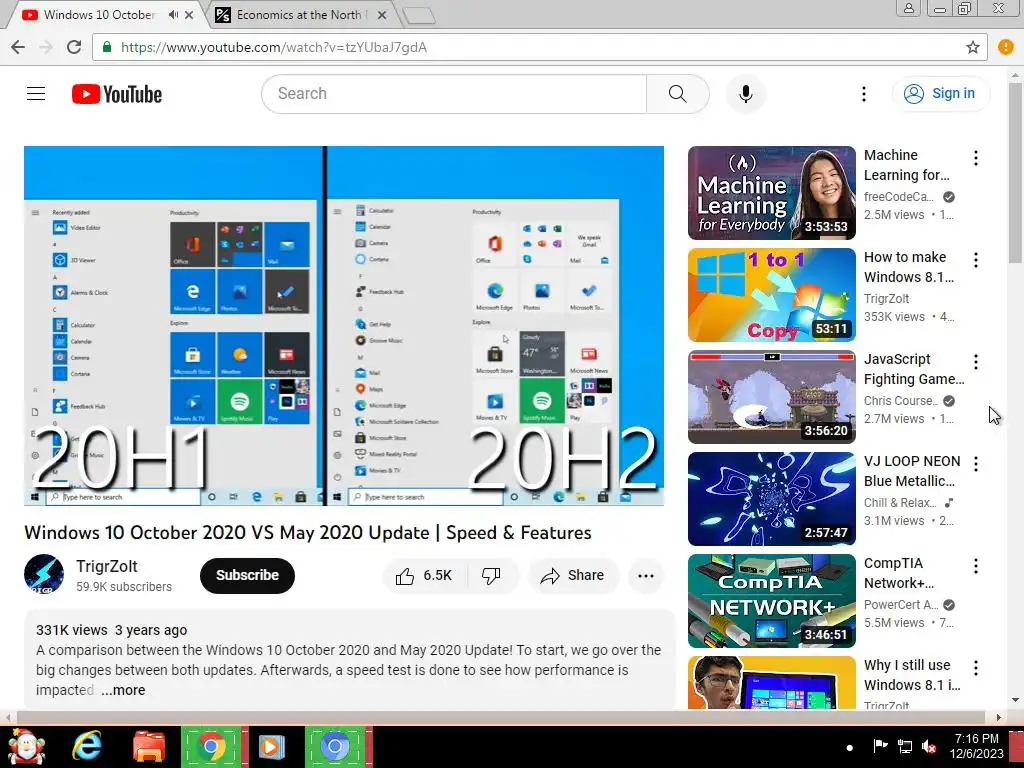Select the Windows 10 October tab
The height and width of the screenshot is (768, 1024).
point(99,14)
